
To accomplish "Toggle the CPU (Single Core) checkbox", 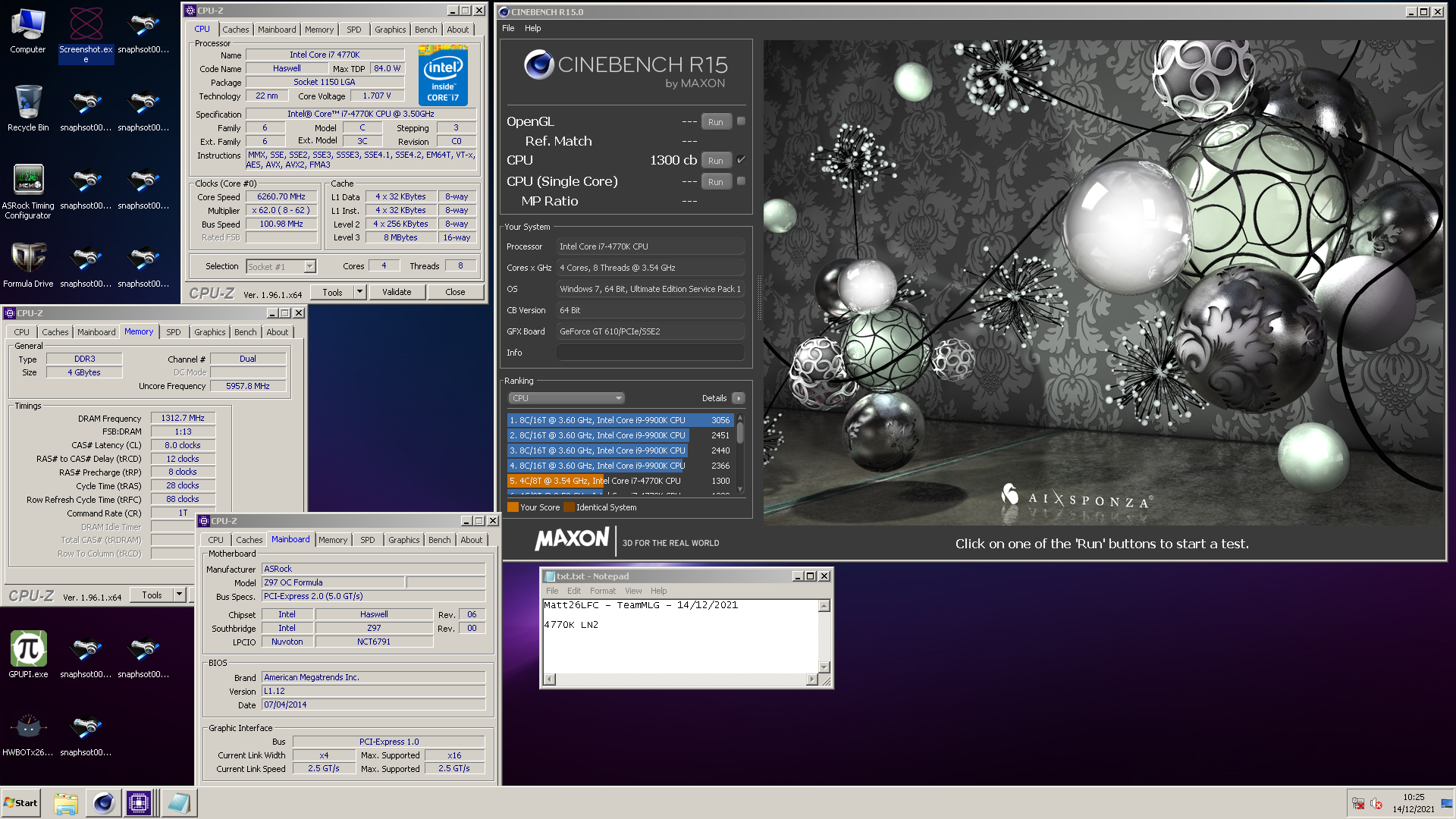I will coord(742,181).
